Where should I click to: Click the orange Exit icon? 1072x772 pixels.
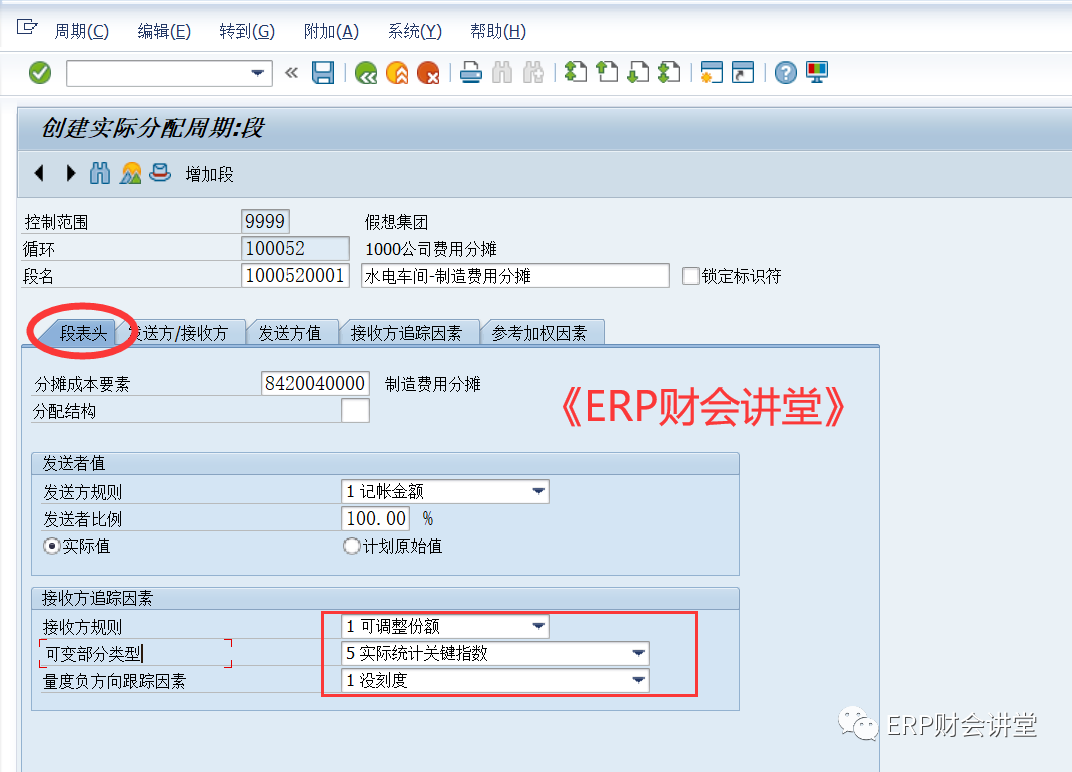click(x=397, y=72)
